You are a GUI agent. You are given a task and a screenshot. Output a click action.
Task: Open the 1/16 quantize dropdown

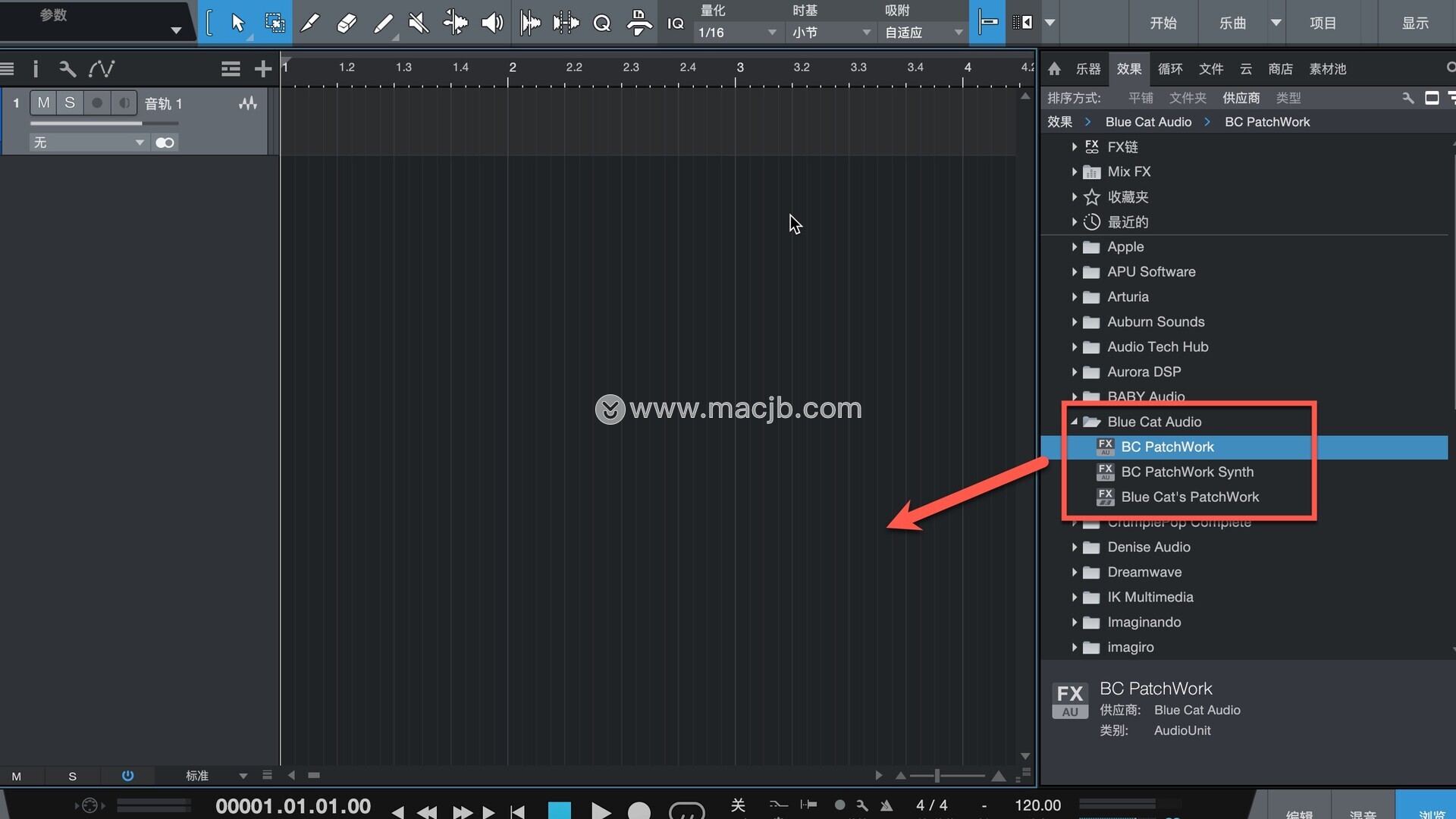(737, 33)
